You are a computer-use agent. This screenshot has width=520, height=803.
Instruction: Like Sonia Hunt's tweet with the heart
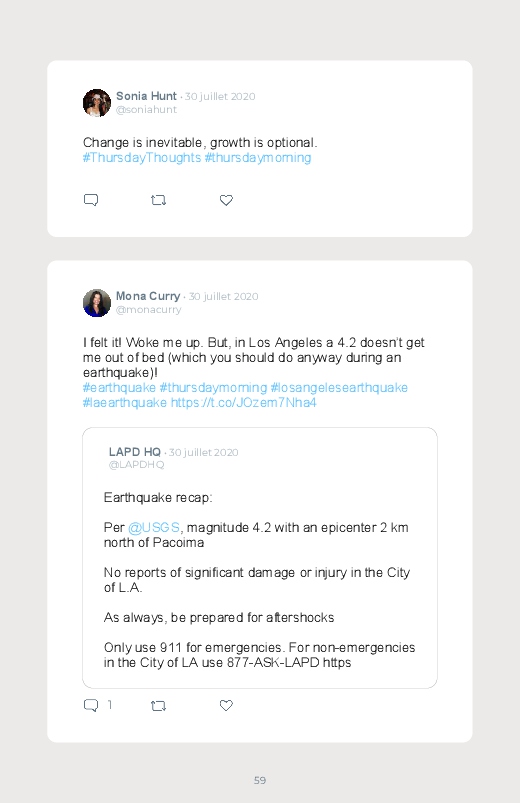[x=226, y=200]
